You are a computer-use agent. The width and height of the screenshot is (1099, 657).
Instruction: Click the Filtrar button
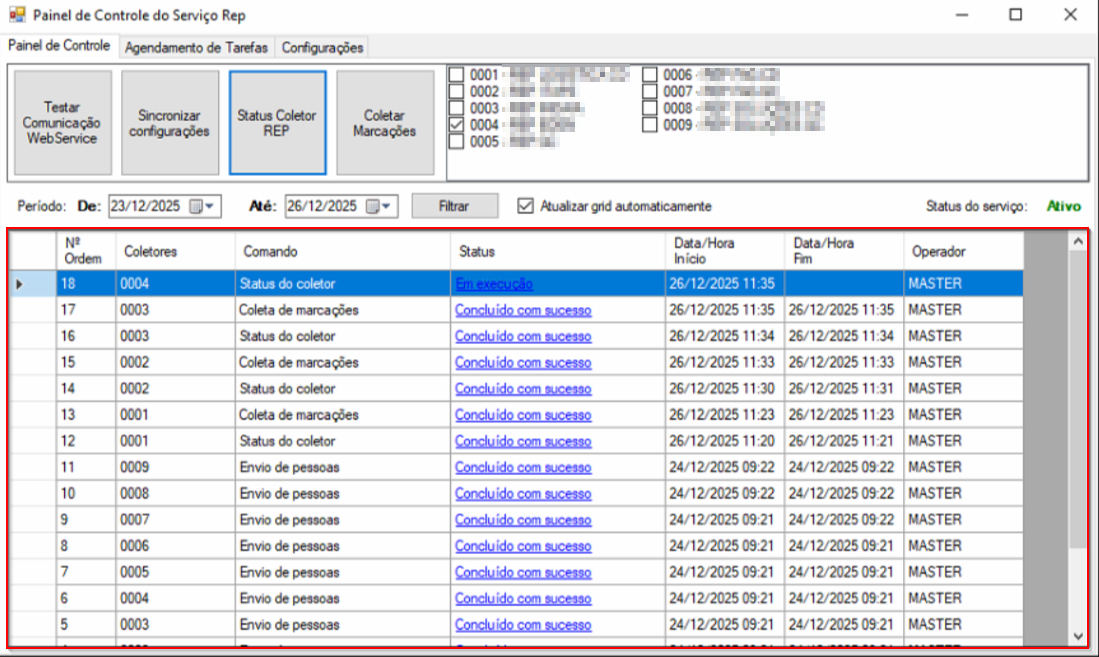454,206
